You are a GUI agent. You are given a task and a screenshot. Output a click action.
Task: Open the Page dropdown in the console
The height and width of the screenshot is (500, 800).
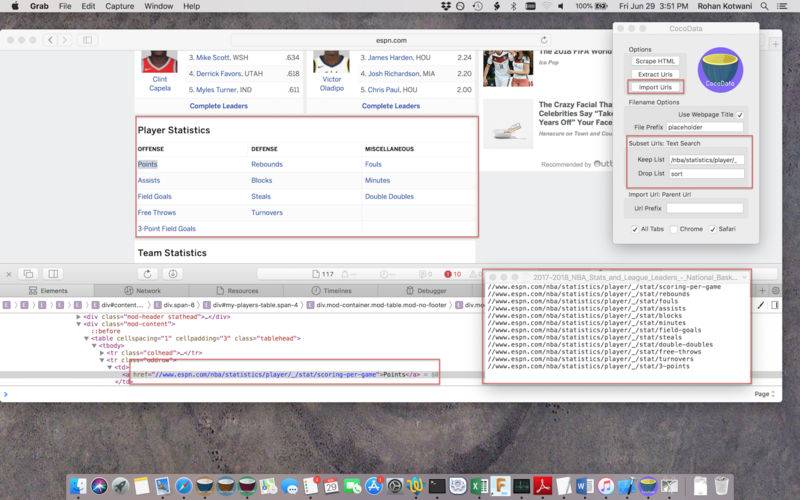pyautogui.click(x=764, y=394)
